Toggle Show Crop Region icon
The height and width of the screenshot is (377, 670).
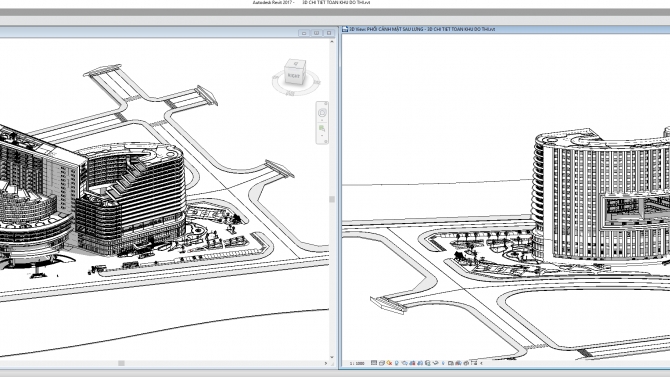(420, 363)
